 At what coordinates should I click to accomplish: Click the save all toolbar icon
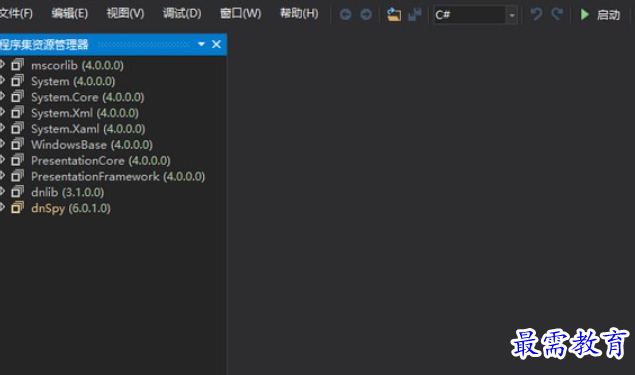[x=415, y=15]
